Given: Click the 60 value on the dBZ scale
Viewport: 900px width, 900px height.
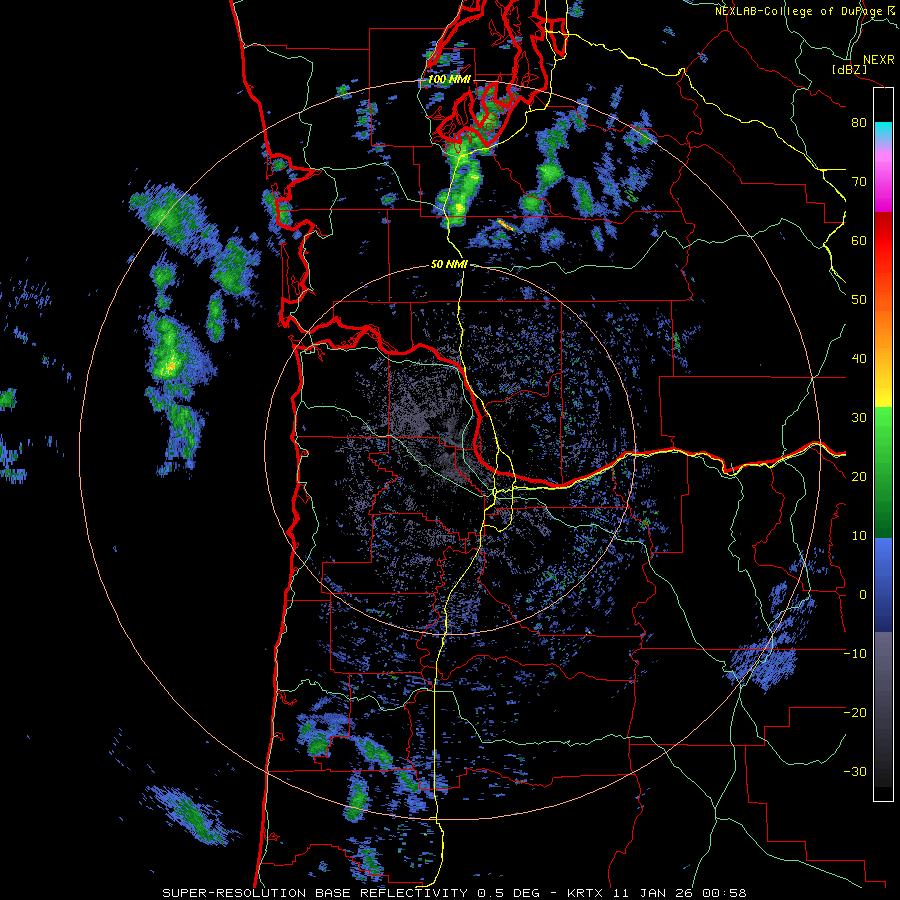Looking at the screenshot, I should pos(859,240).
